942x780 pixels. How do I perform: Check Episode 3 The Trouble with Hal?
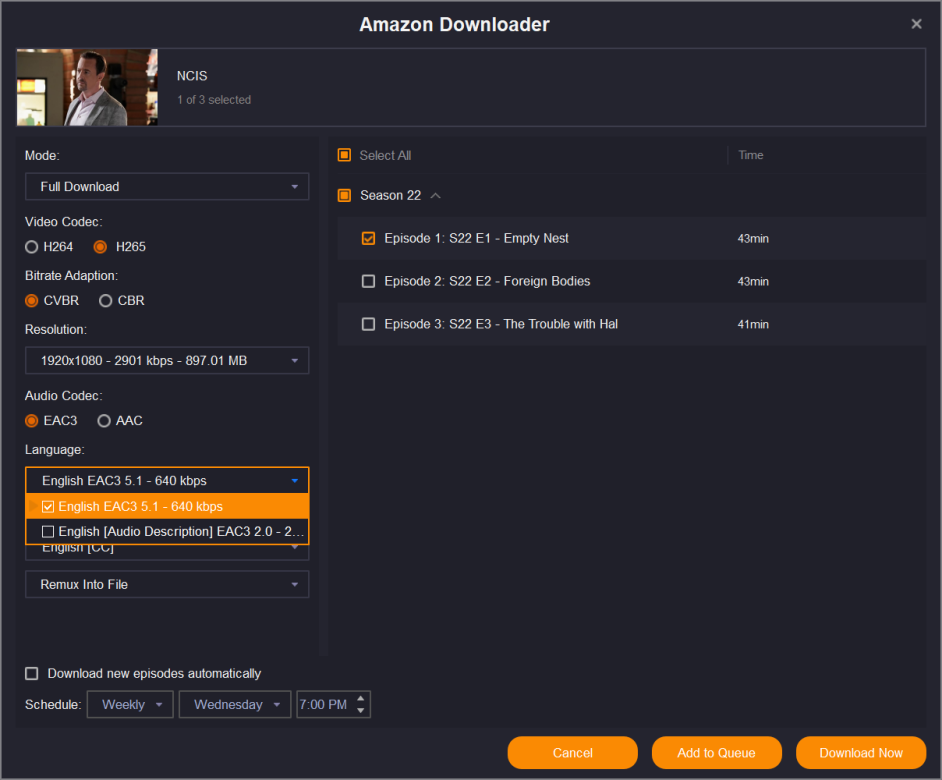point(368,325)
